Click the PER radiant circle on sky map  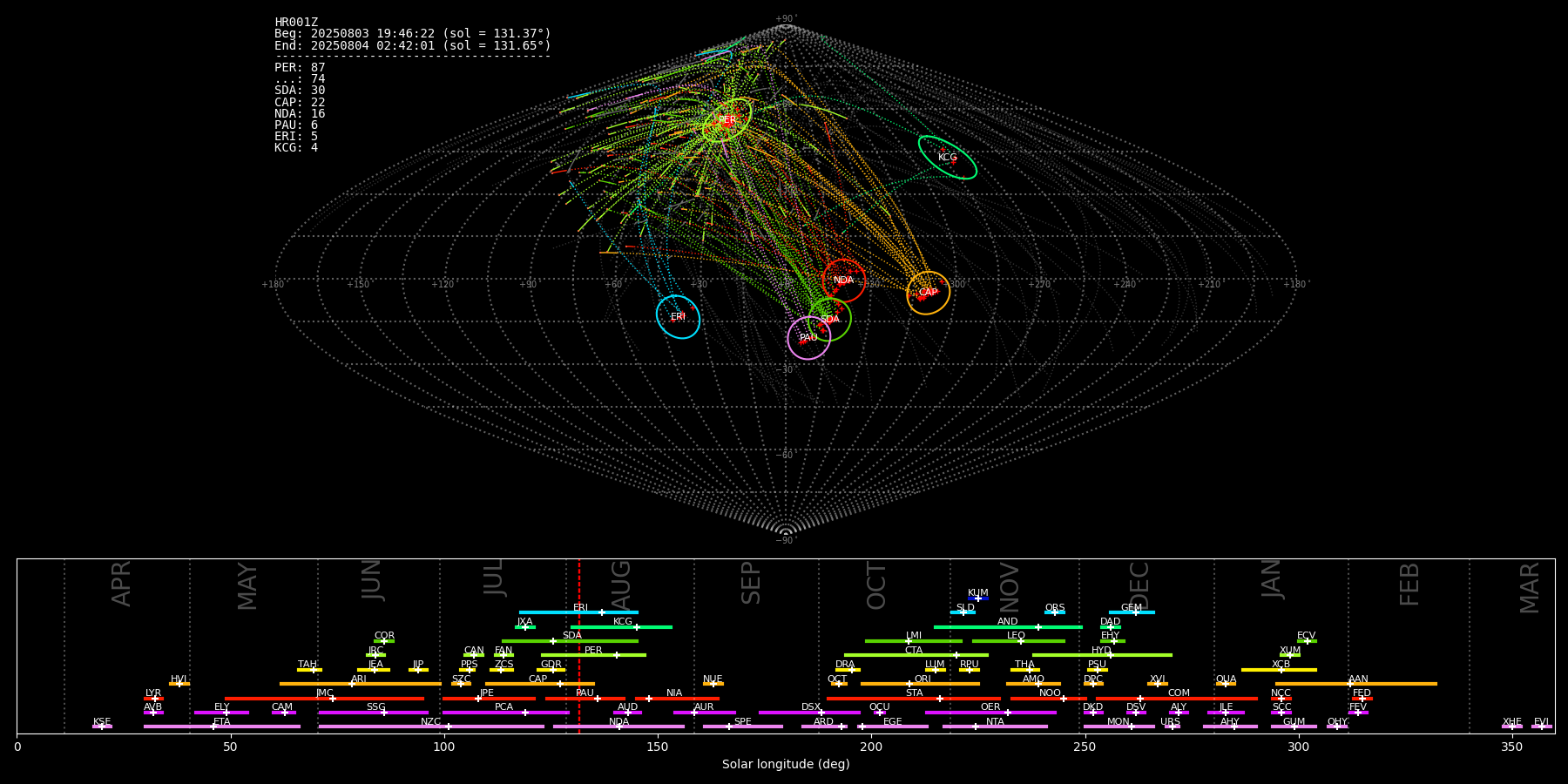[727, 120]
